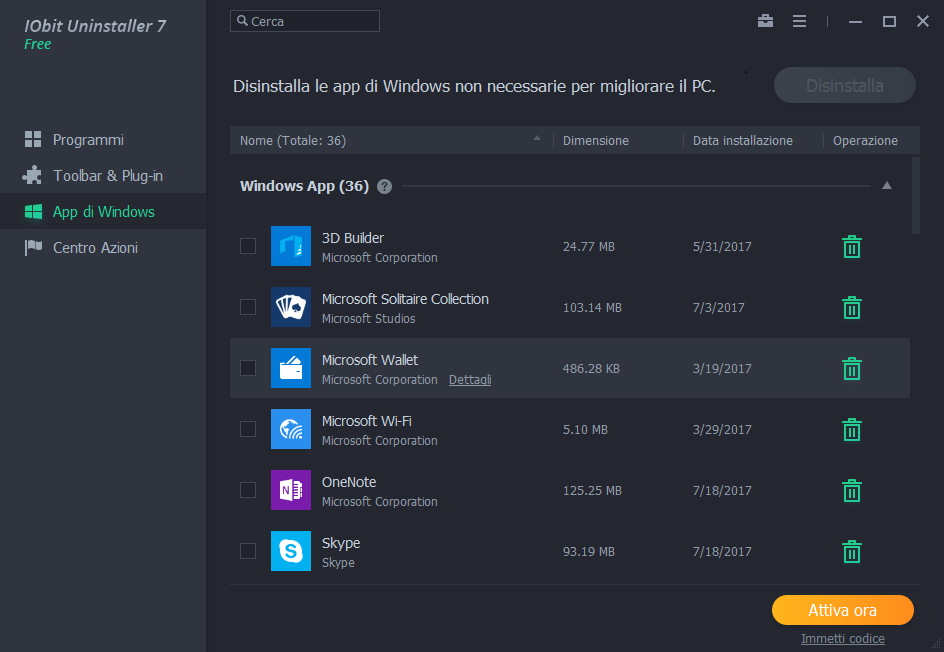This screenshot has width=944, height=652.
Task: Click trash icon next to Microsoft Wi-Fi
Action: pyautogui.click(x=851, y=430)
